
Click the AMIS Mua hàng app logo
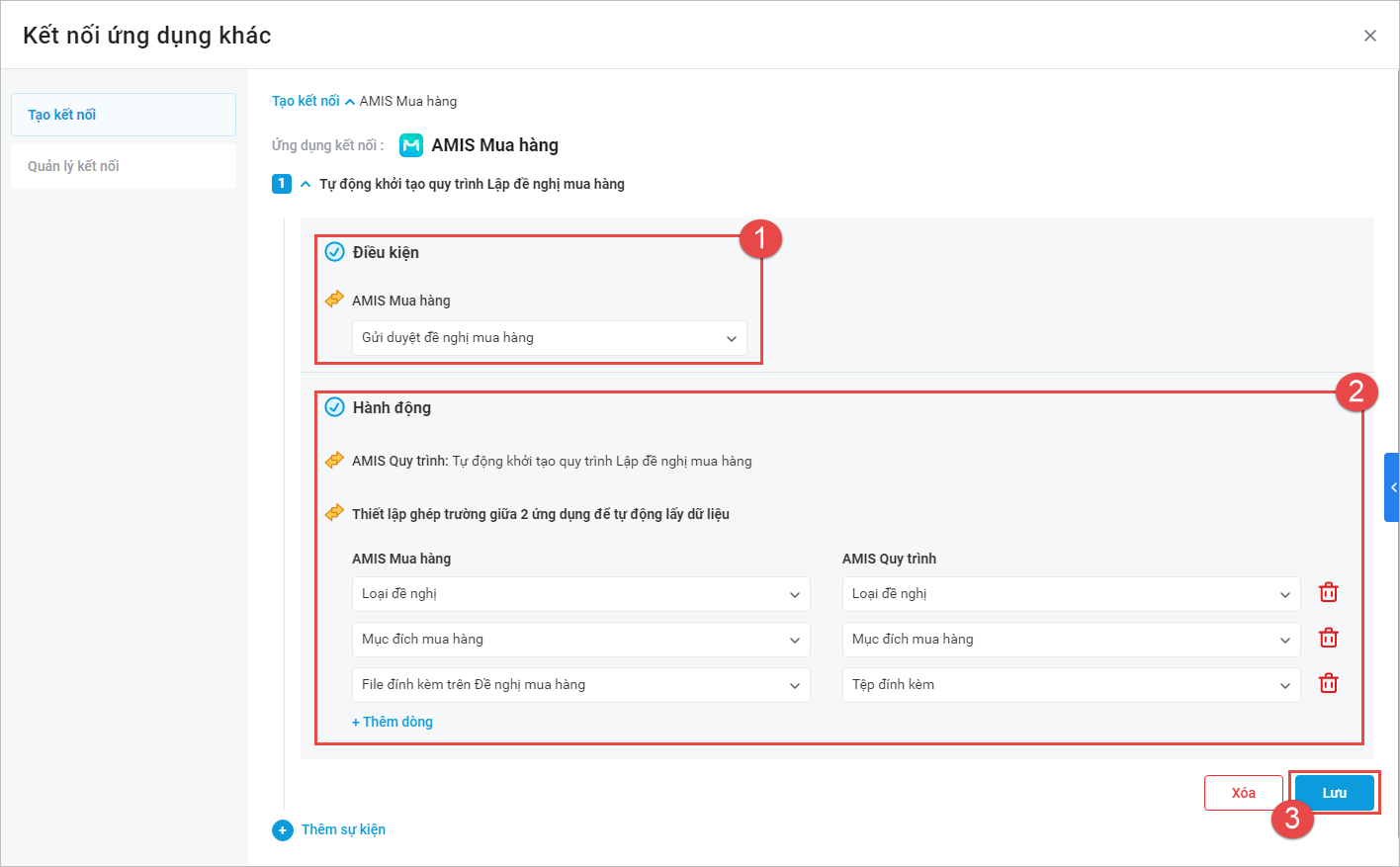pos(411,145)
